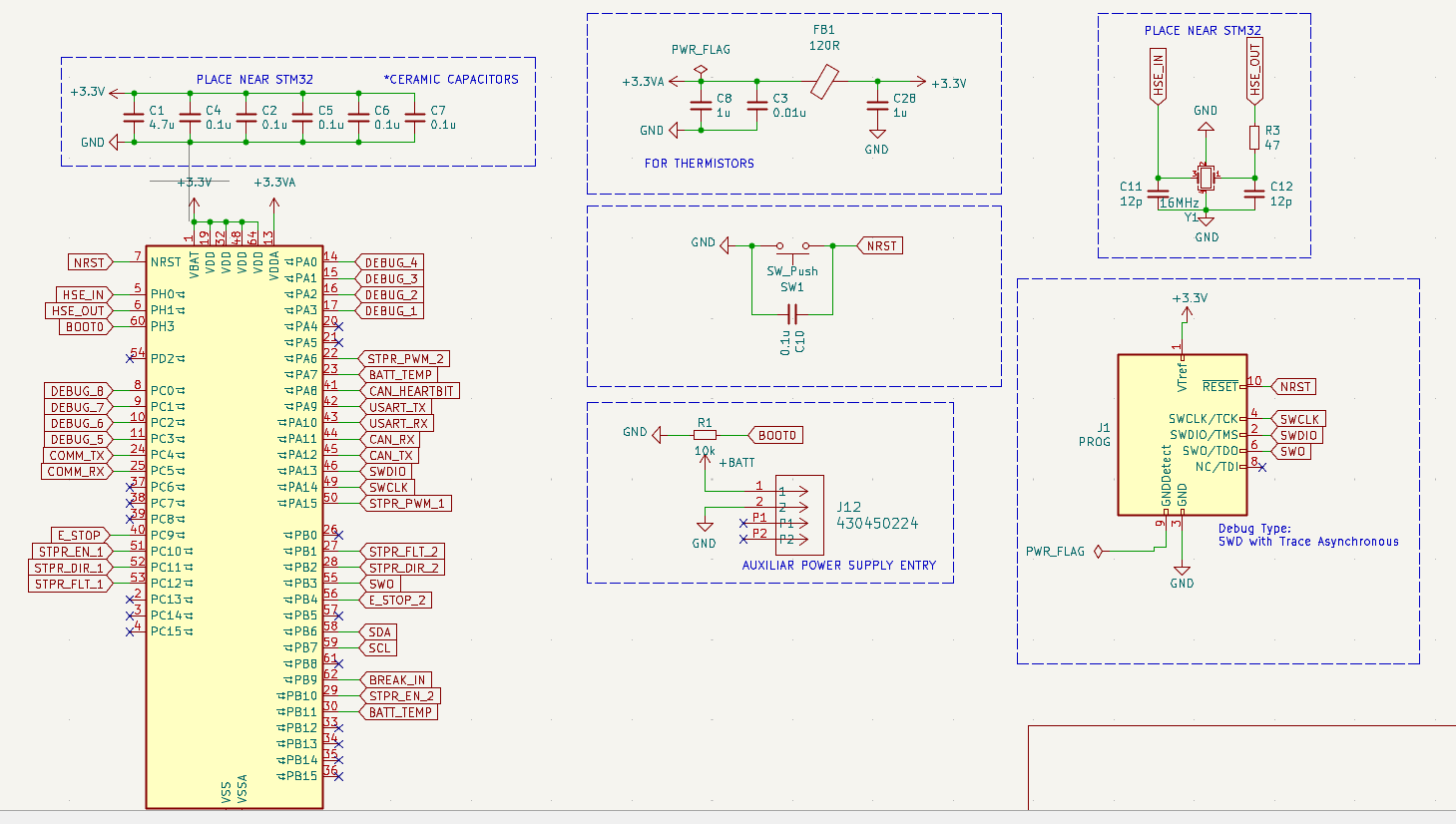Select capacitor C28 symbol
Viewport: 1456px width, 824px height.
[x=877, y=106]
